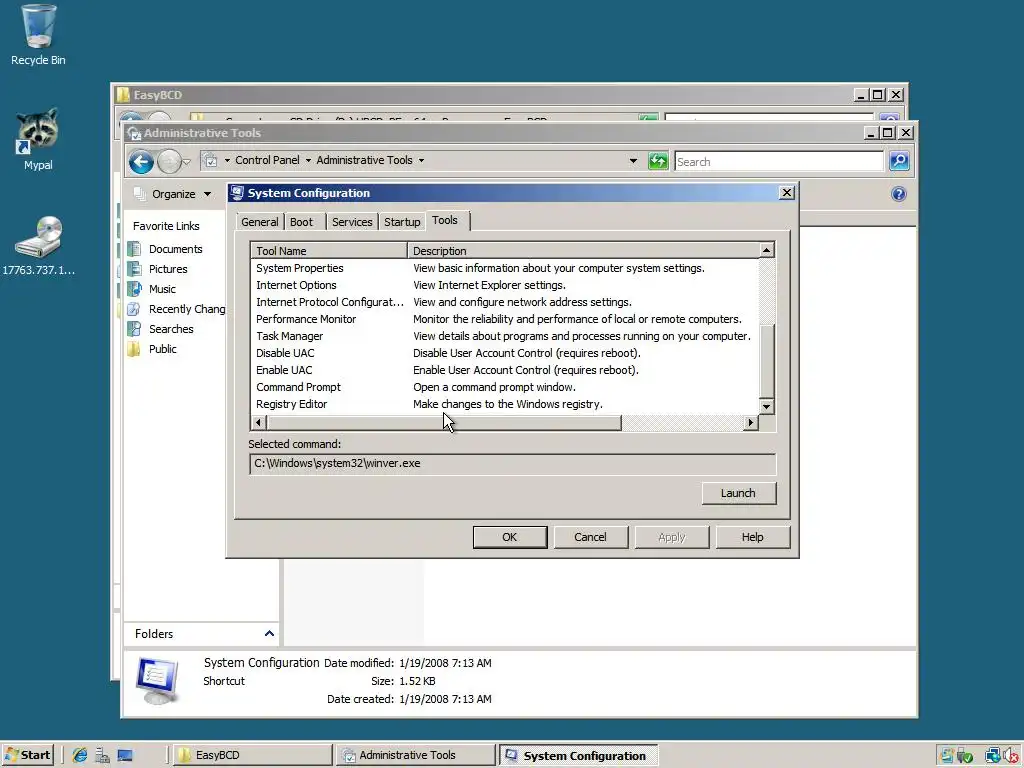Close the System Configuration dialog
Image resolution: width=1024 pixels, height=768 pixels.
(786, 193)
